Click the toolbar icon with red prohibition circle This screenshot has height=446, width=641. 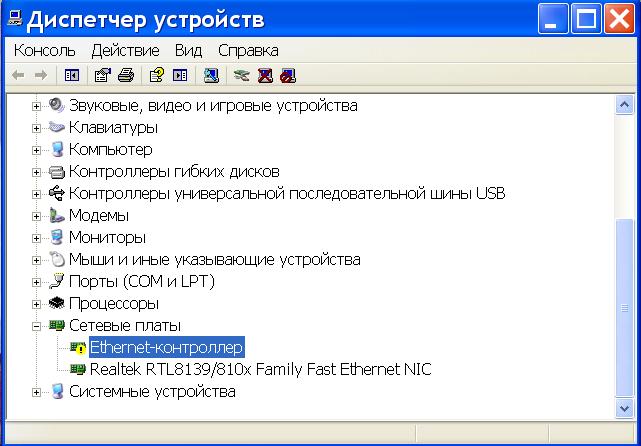click(x=288, y=75)
